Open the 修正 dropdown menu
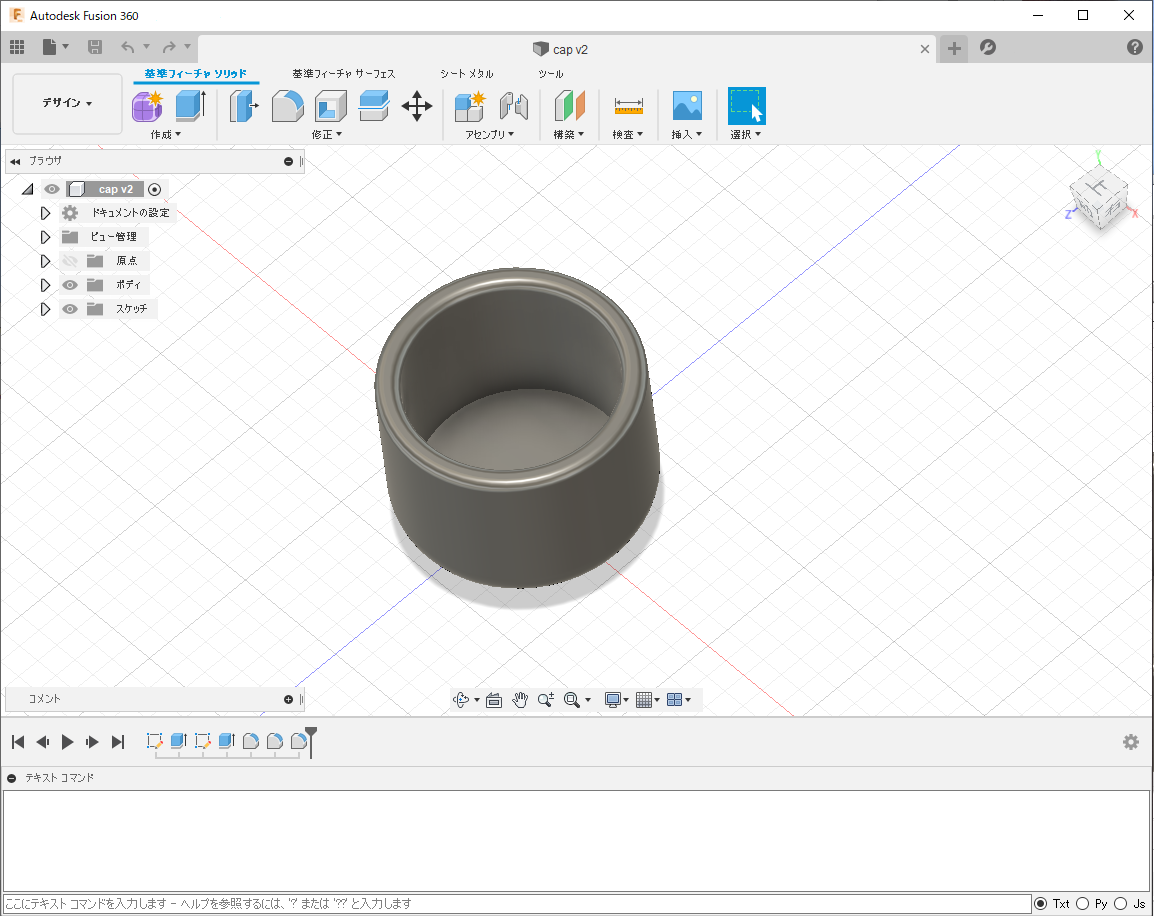 [x=326, y=134]
